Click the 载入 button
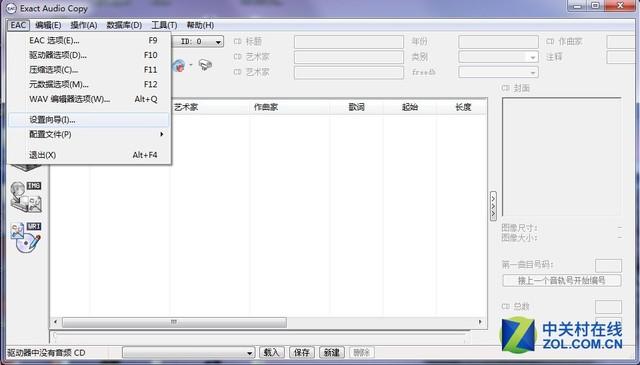The height and width of the screenshot is (365, 640). click(x=271, y=352)
